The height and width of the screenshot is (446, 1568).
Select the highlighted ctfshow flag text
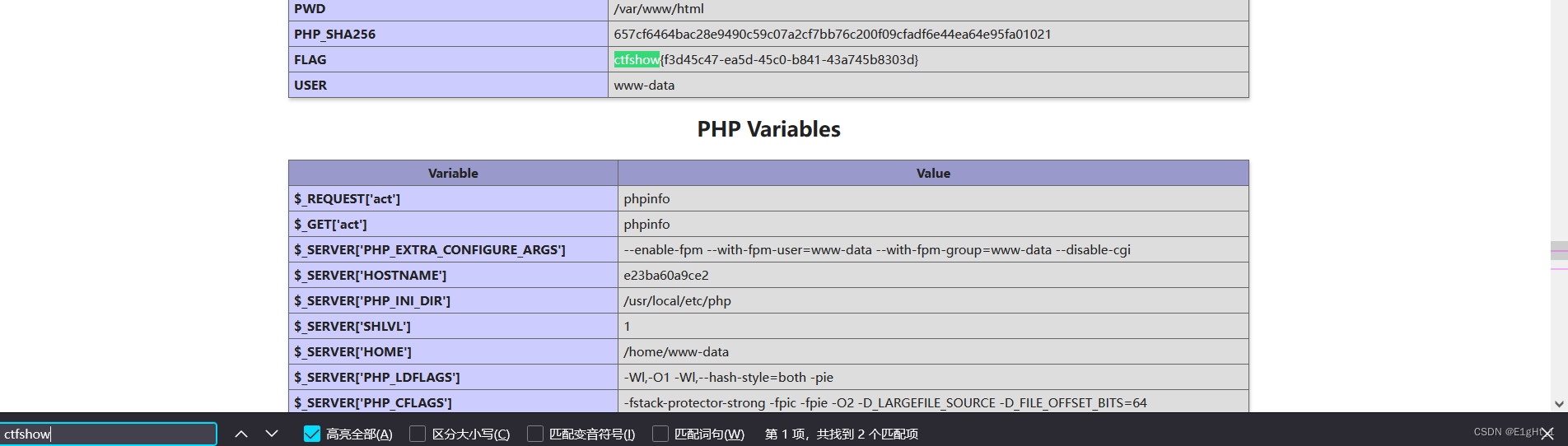point(637,59)
